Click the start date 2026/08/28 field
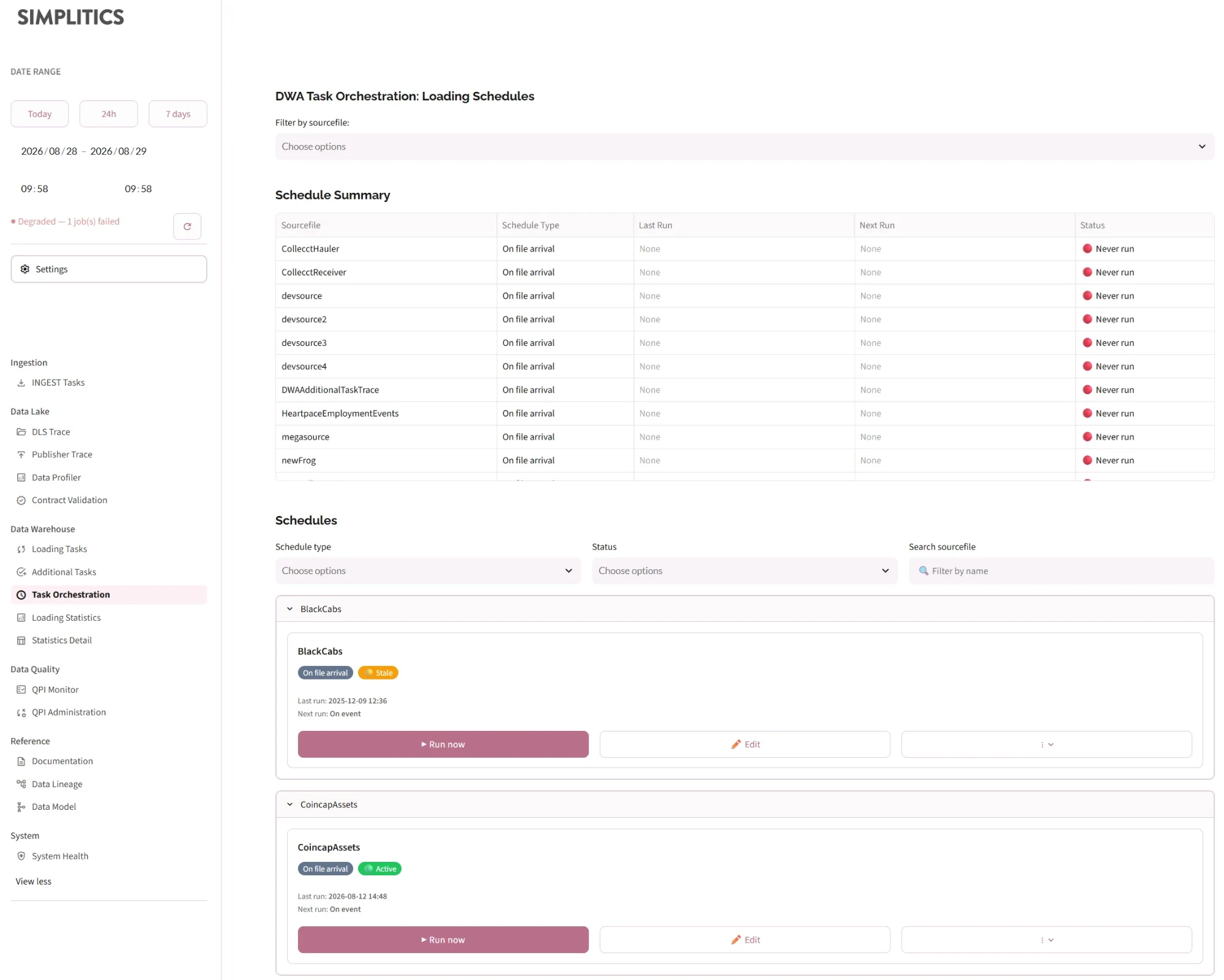Screen dimensions: 1224x980 pos(49,152)
